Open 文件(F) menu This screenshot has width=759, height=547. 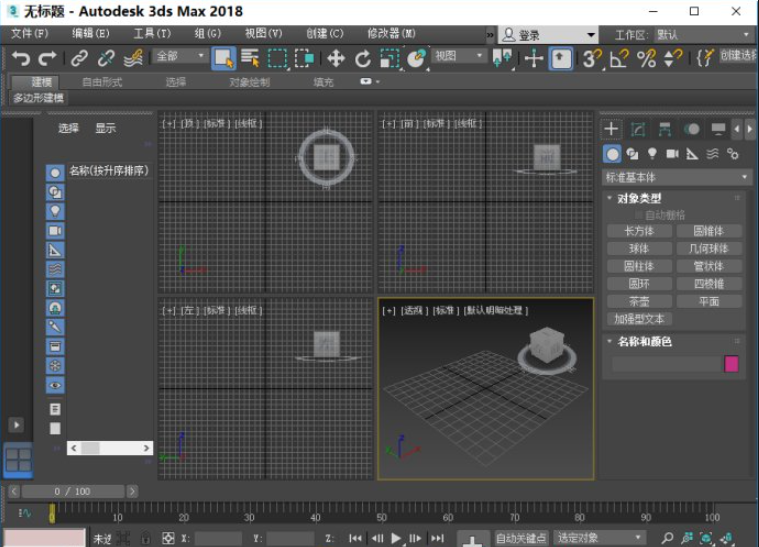[30, 33]
